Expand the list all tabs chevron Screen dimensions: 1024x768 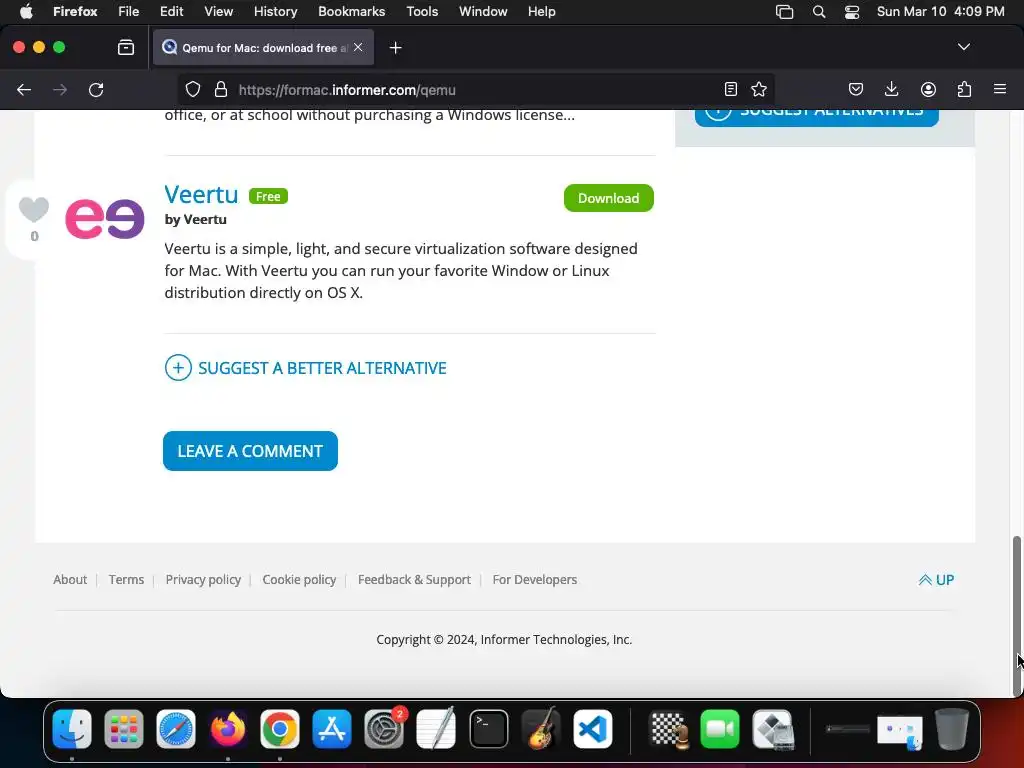point(964,47)
